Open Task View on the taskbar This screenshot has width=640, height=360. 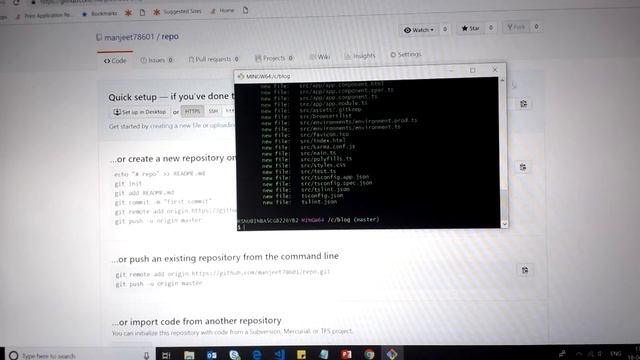click(166, 355)
